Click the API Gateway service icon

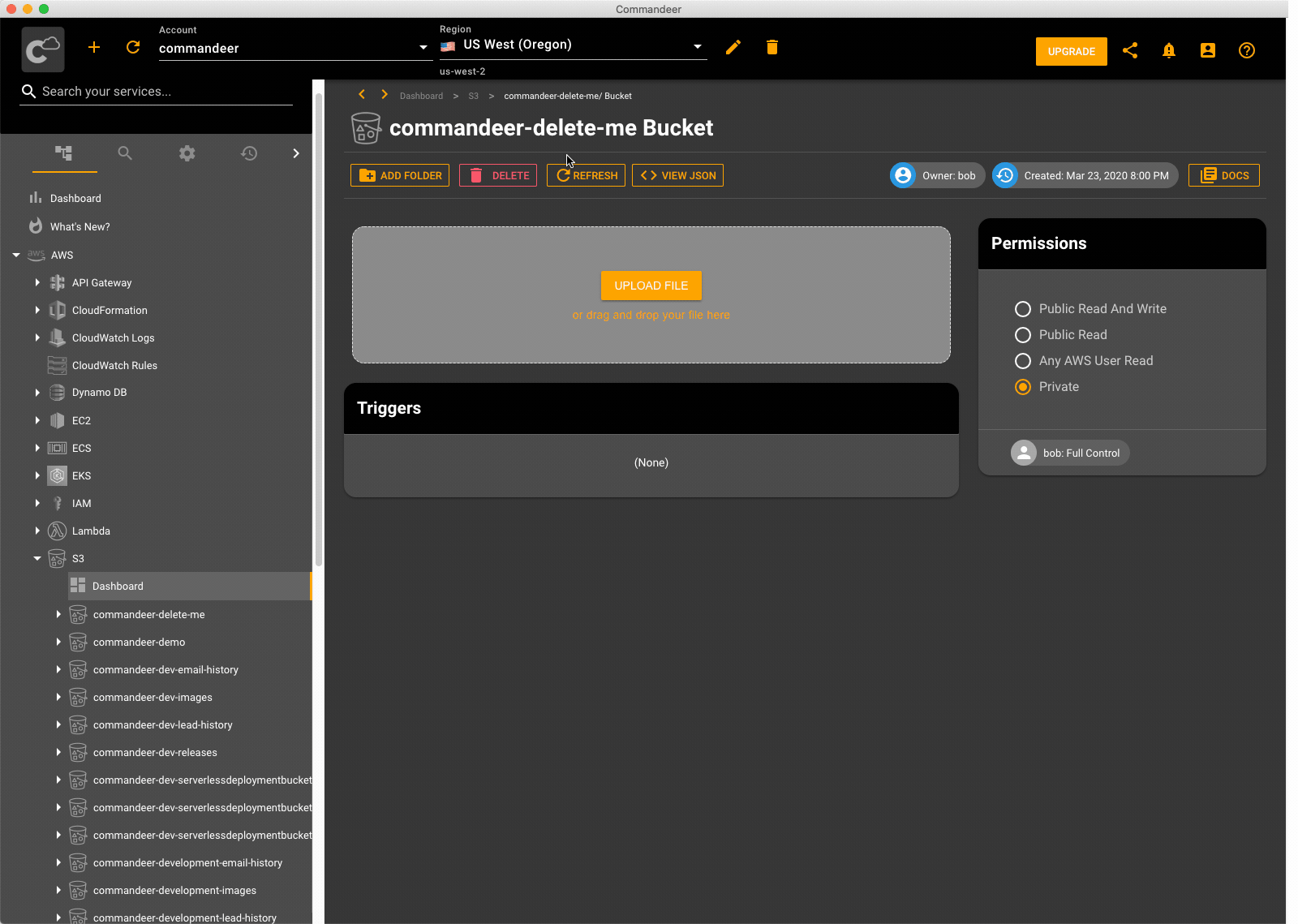tap(57, 282)
